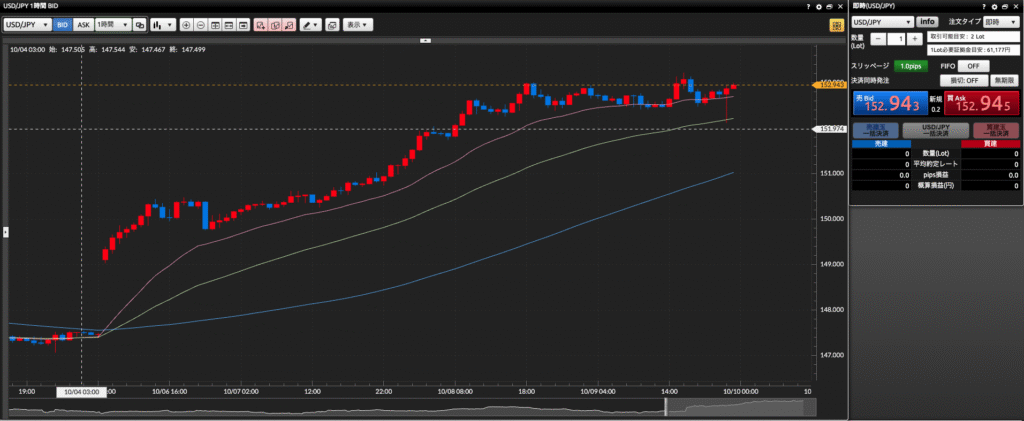
Task: Select the BID price tab
Action: pyautogui.click(x=63, y=23)
